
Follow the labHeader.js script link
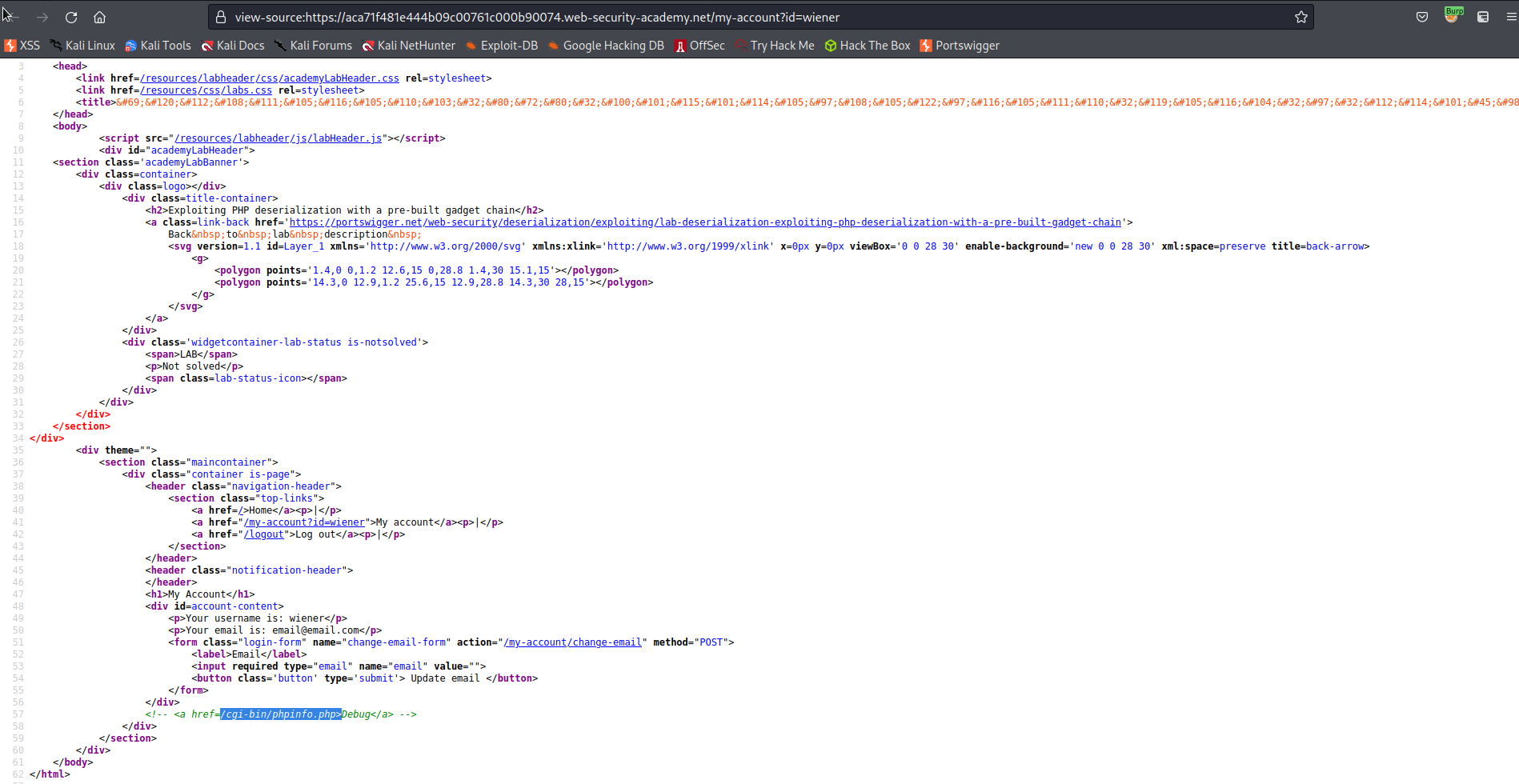click(279, 138)
